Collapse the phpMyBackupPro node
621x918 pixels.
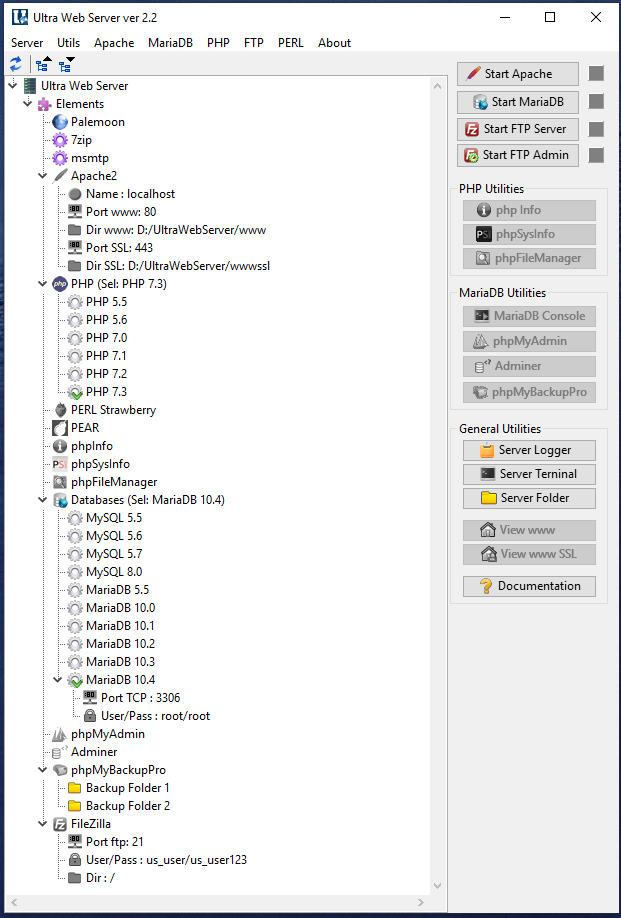click(43, 770)
